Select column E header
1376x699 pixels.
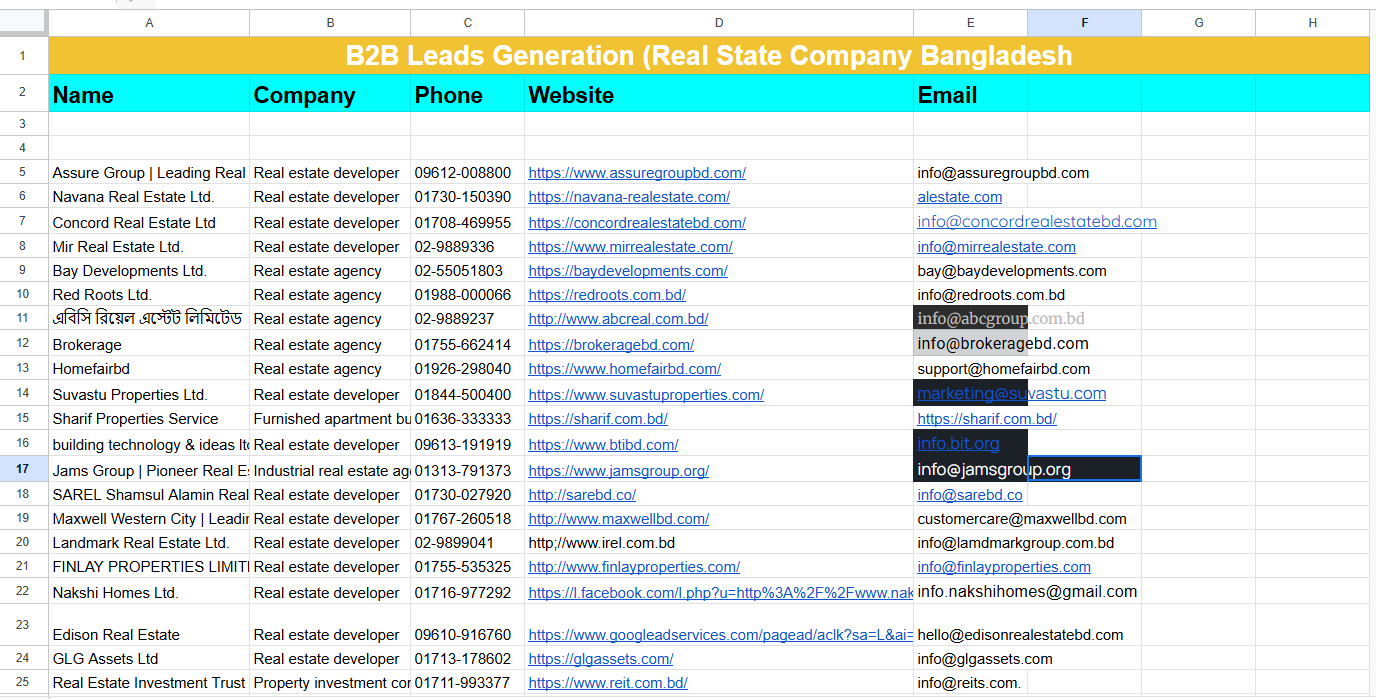tap(970, 23)
